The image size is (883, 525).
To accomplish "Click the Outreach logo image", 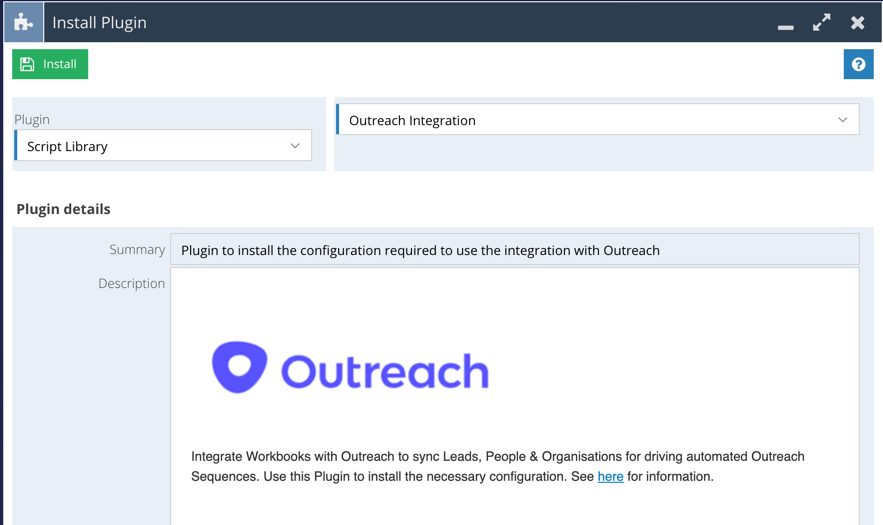I will [x=350, y=367].
